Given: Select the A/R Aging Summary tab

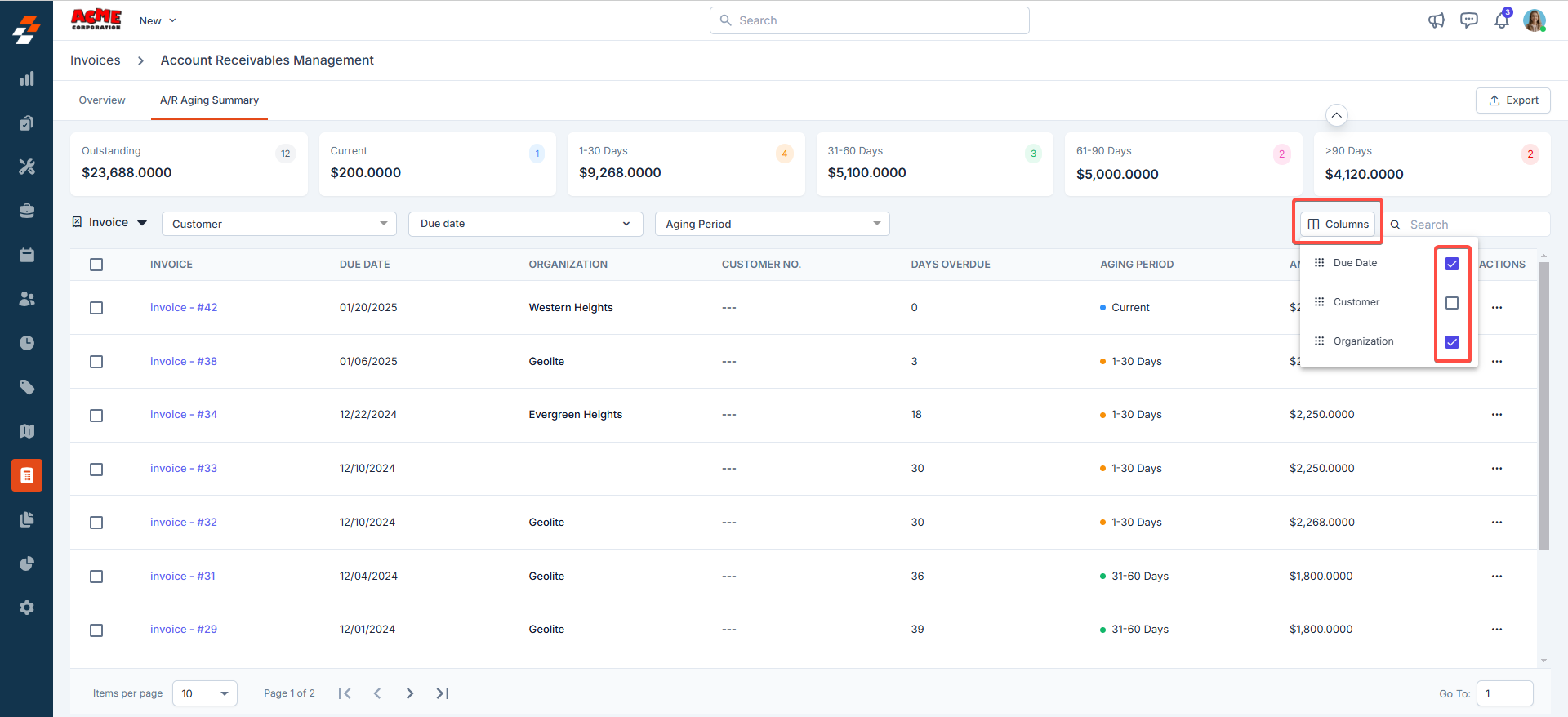Looking at the screenshot, I should pos(209,100).
